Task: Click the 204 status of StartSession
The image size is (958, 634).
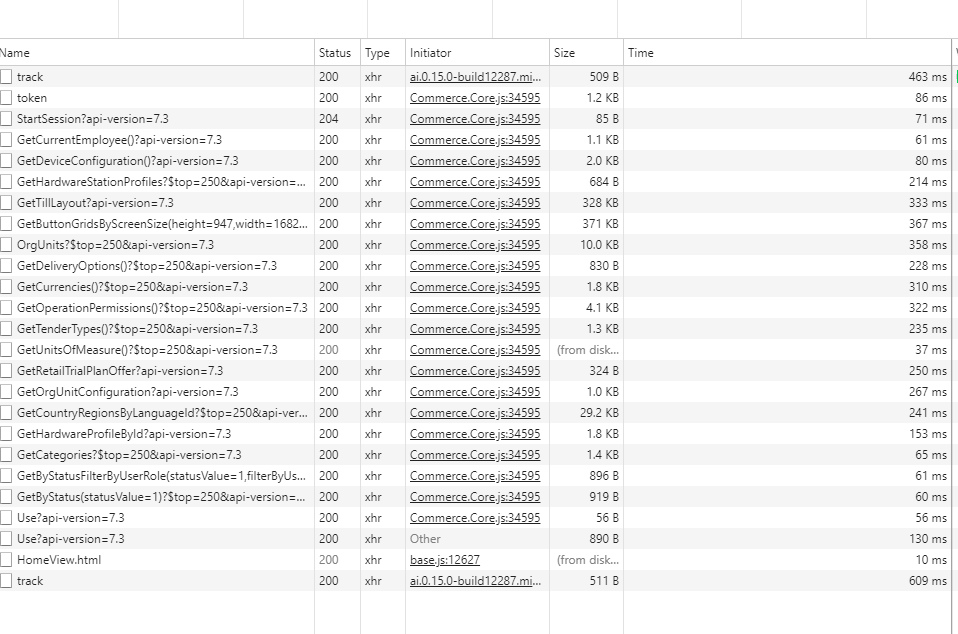Action: click(x=329, y=118)
